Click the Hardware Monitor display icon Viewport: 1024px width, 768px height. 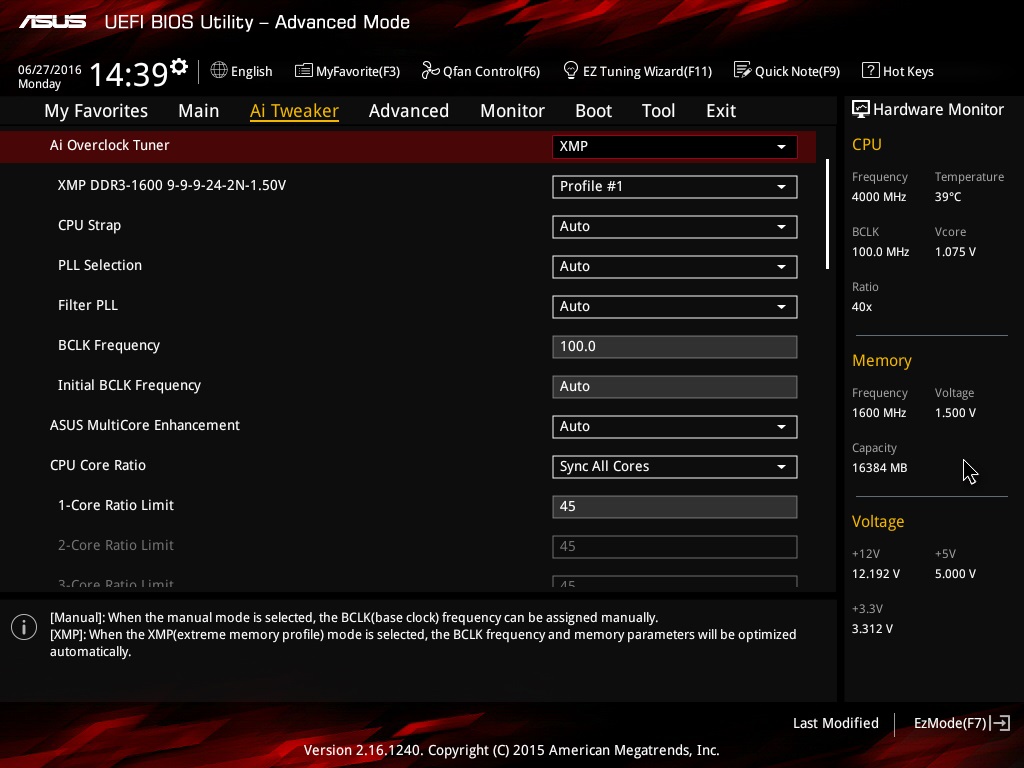[861, 109]
